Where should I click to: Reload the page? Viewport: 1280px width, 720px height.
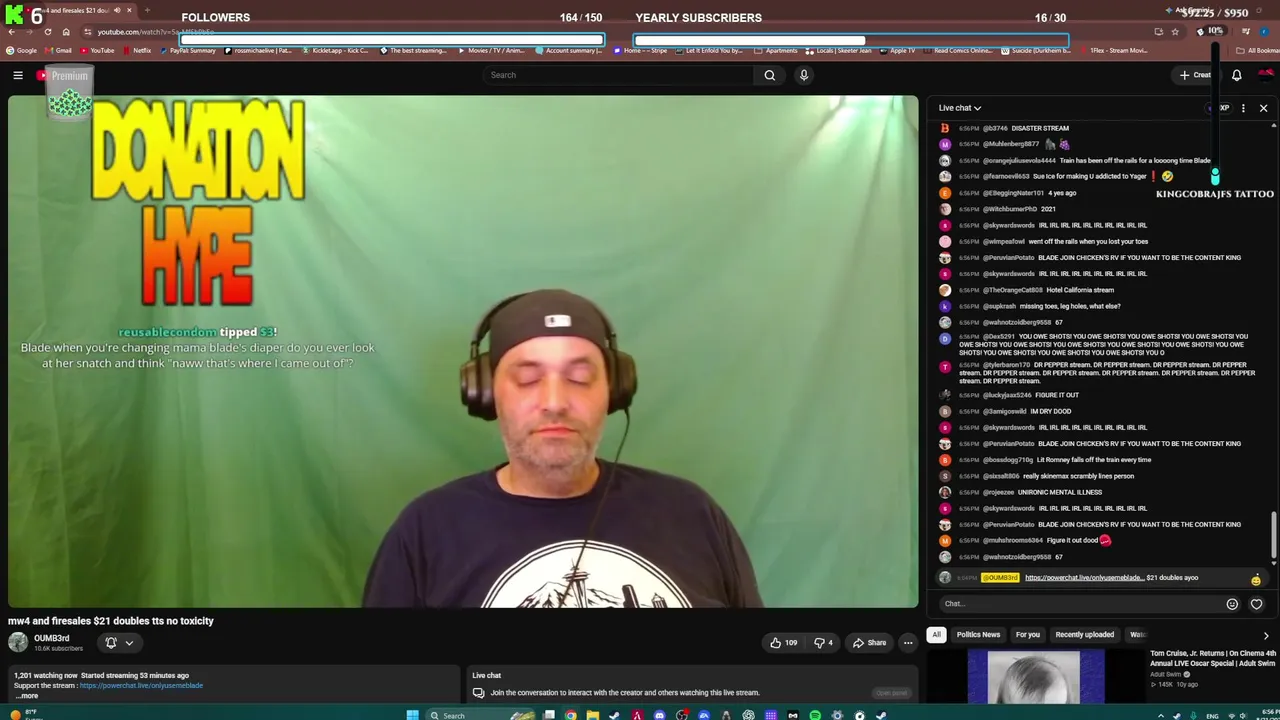48,32
